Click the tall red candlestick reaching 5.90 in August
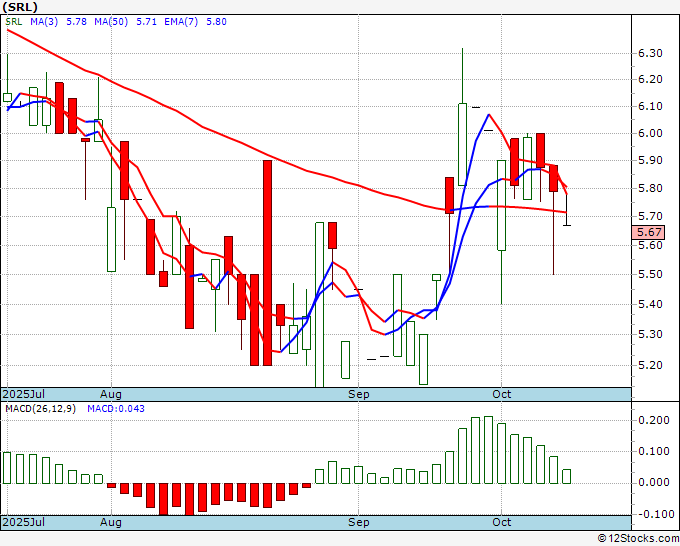 [268, 263]
